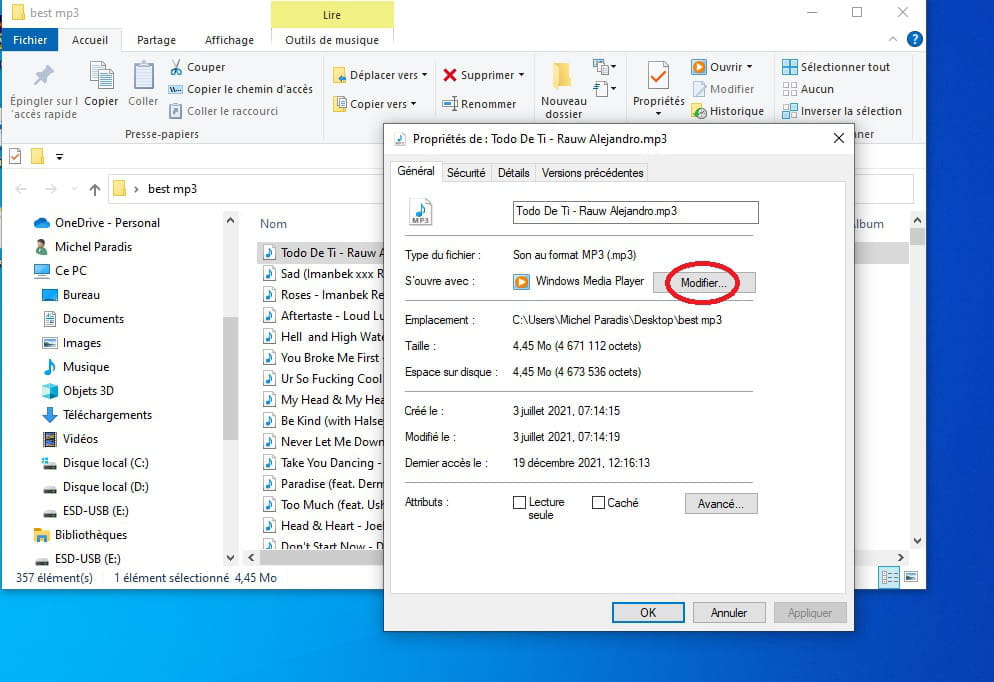Open Bibliothèques in sidebar
Viewport: 994px width, 682px height.
(80, 535)
